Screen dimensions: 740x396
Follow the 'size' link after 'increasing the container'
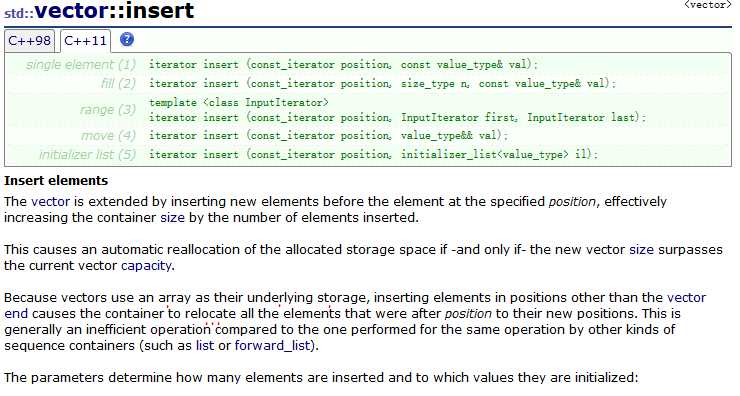(172, 218)
